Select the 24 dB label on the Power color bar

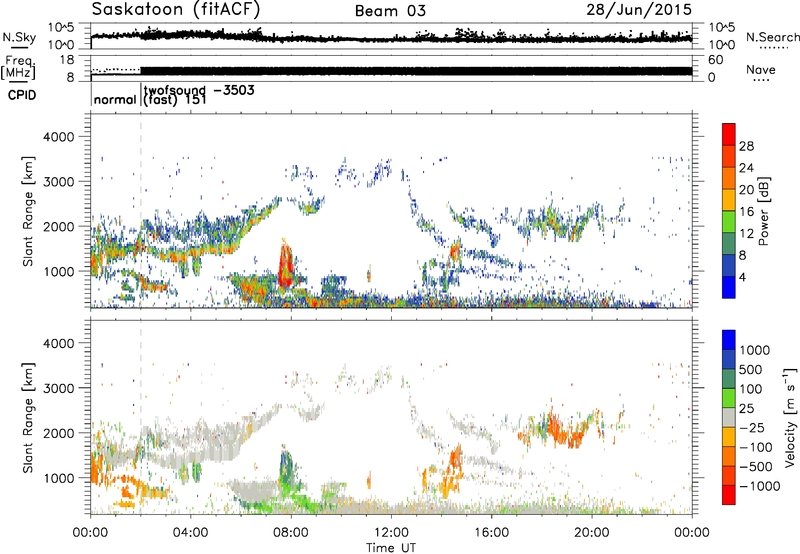(746, 168)
